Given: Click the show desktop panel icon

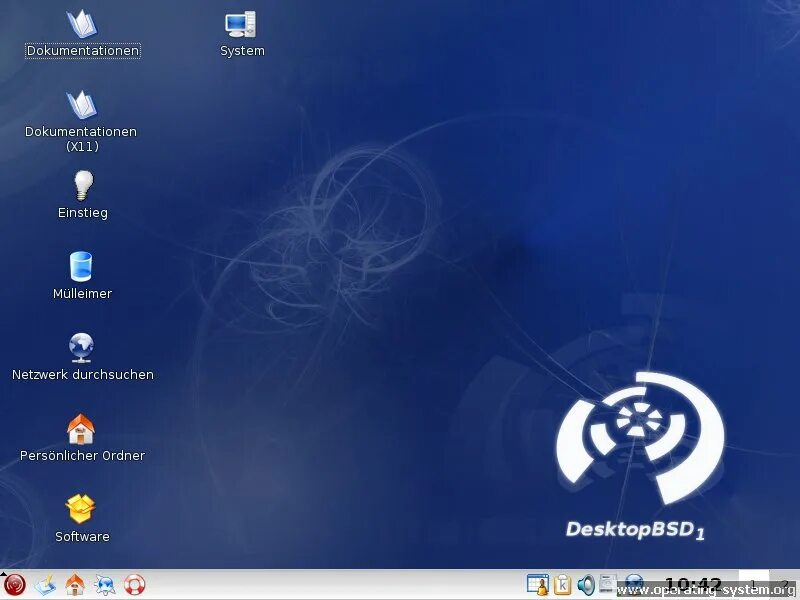Looking at the screenshot, I should pyautogui.click(x=46, y=585).
